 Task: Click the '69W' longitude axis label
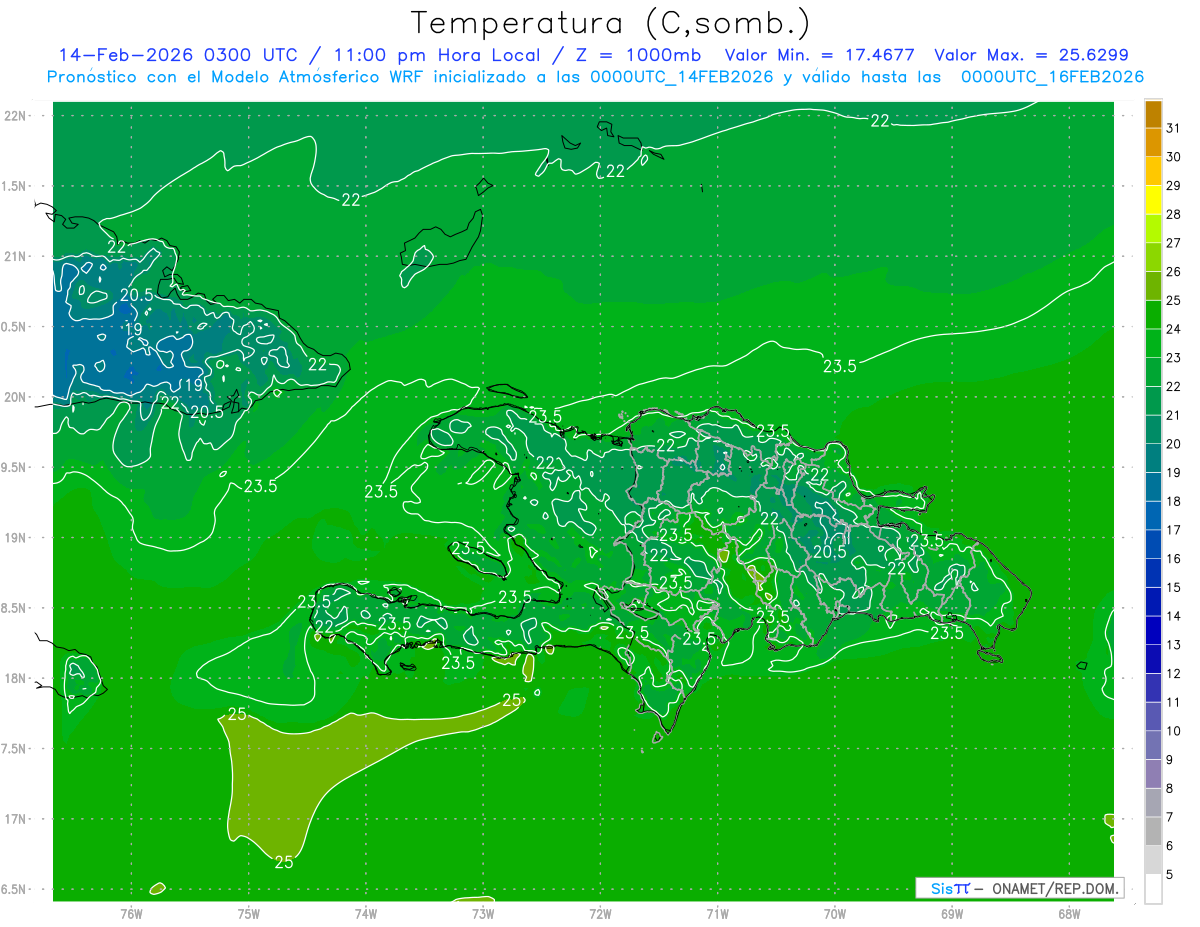pos(952,913)
